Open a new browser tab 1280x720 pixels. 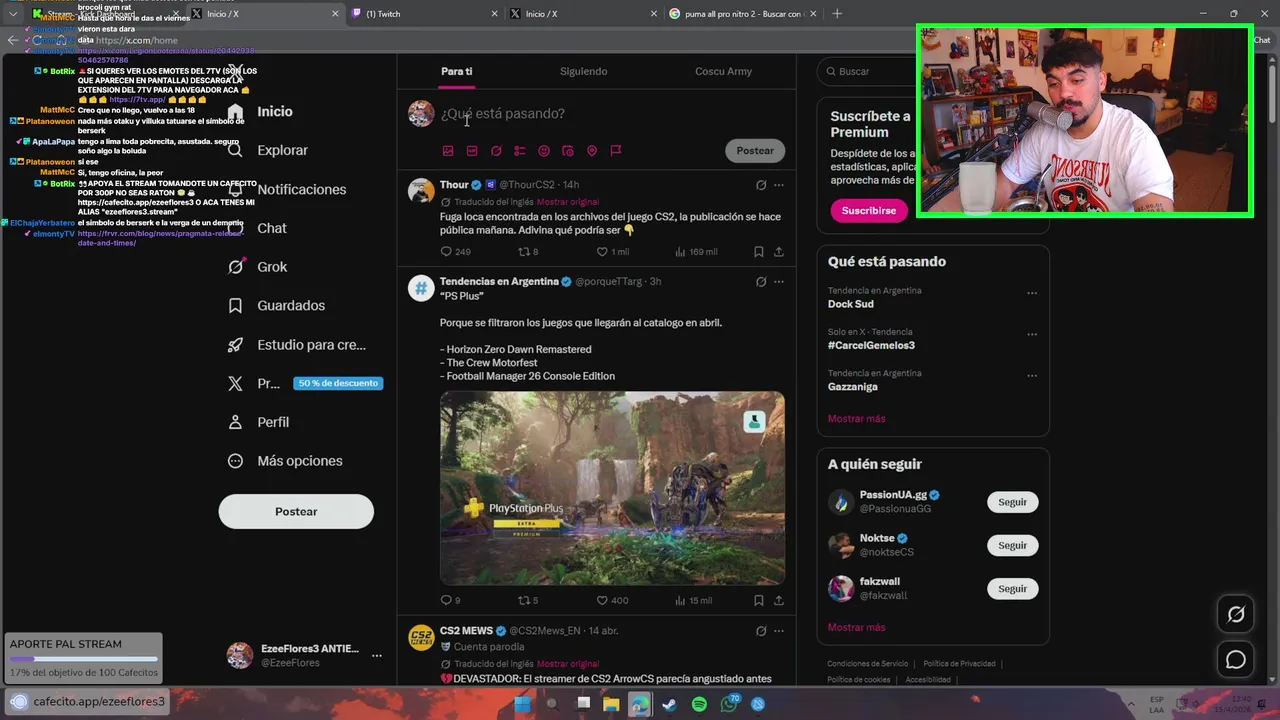coord(837,14)
